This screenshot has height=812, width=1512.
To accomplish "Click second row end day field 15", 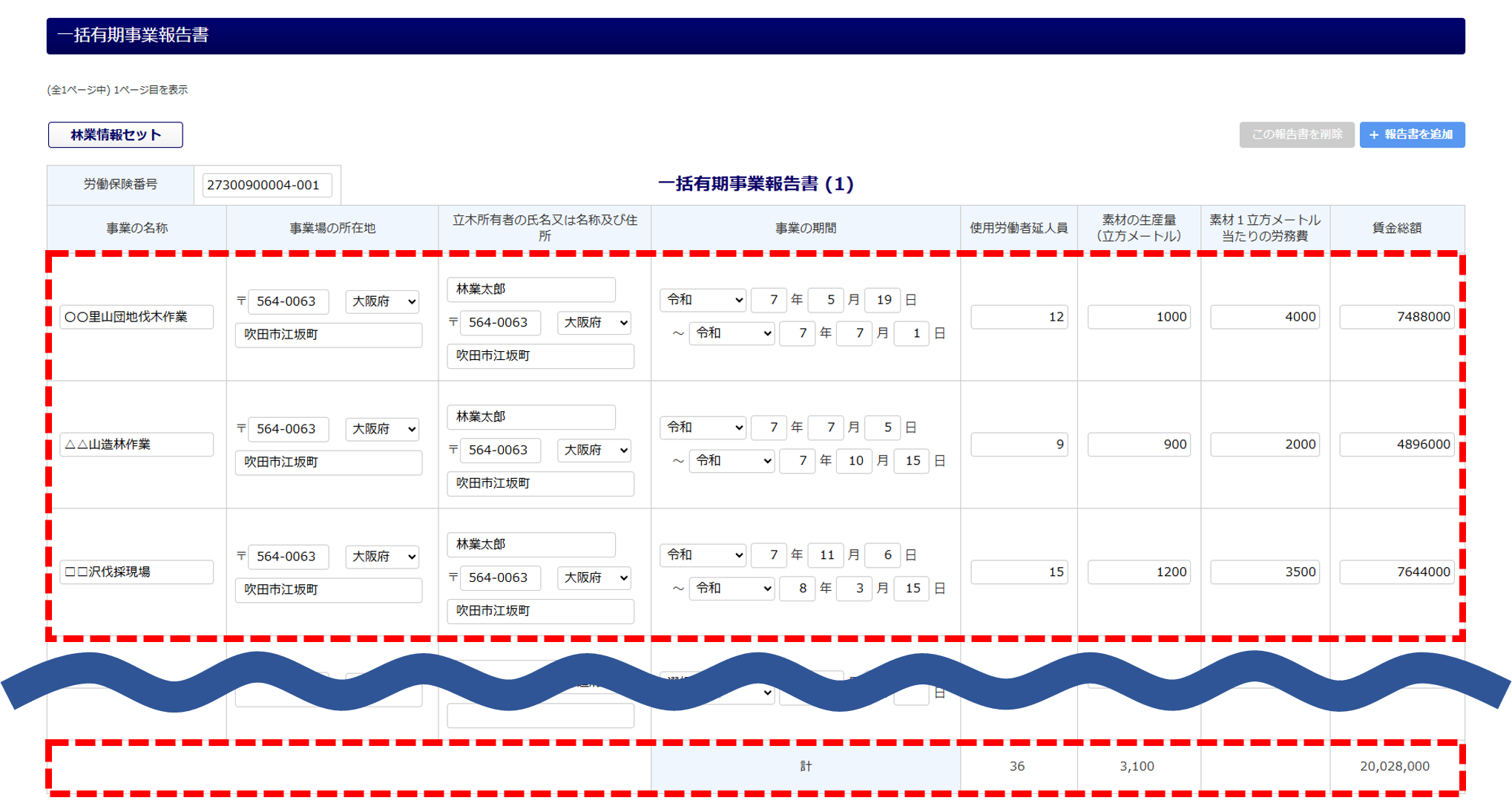I will [912, 461].
